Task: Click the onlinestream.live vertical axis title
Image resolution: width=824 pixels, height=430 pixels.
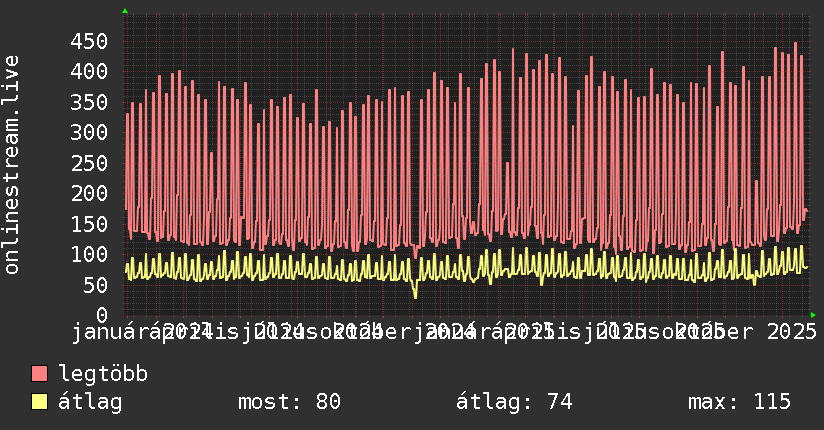Action: coord(11,165)
